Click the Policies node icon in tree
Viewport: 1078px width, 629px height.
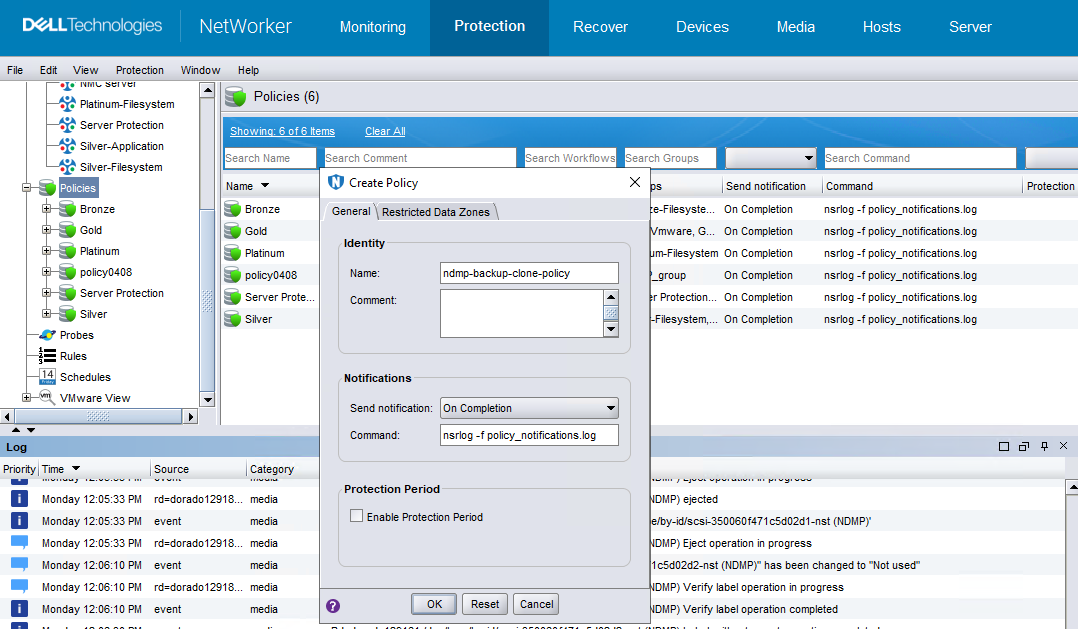47,188
